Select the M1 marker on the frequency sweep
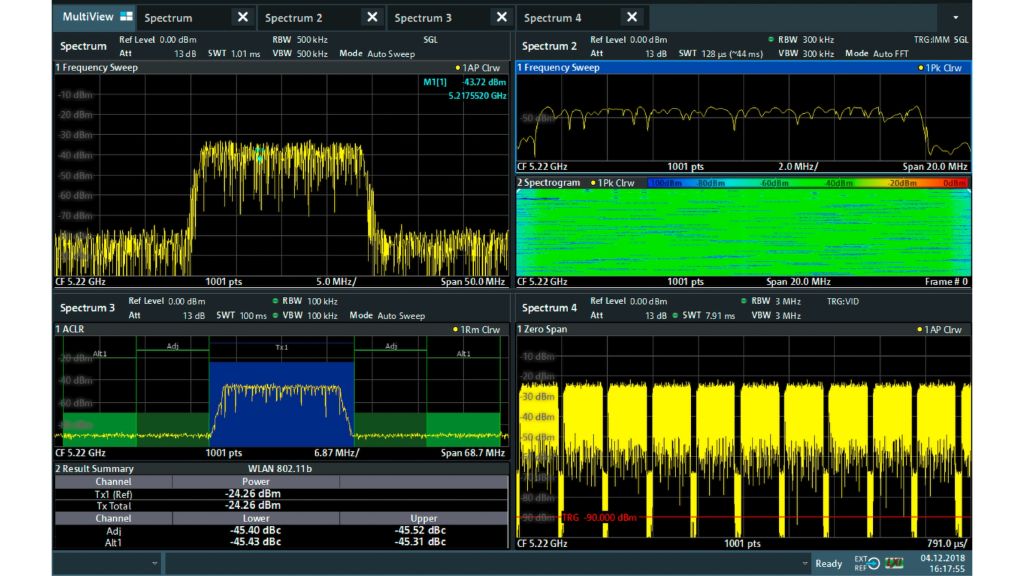The height and width of the screenshot is (576, 1024). tap(258, 153)
